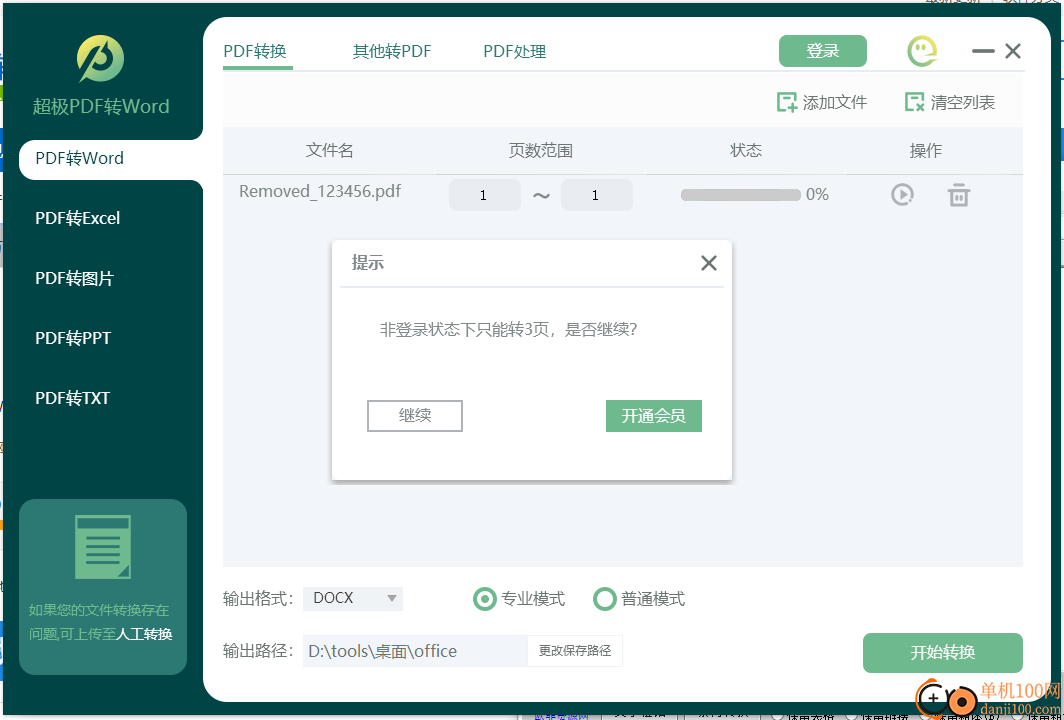This screenshot has width=1064, height=720.
Task: Select PDF转图片 in sidebar
Action: point(75,278)
